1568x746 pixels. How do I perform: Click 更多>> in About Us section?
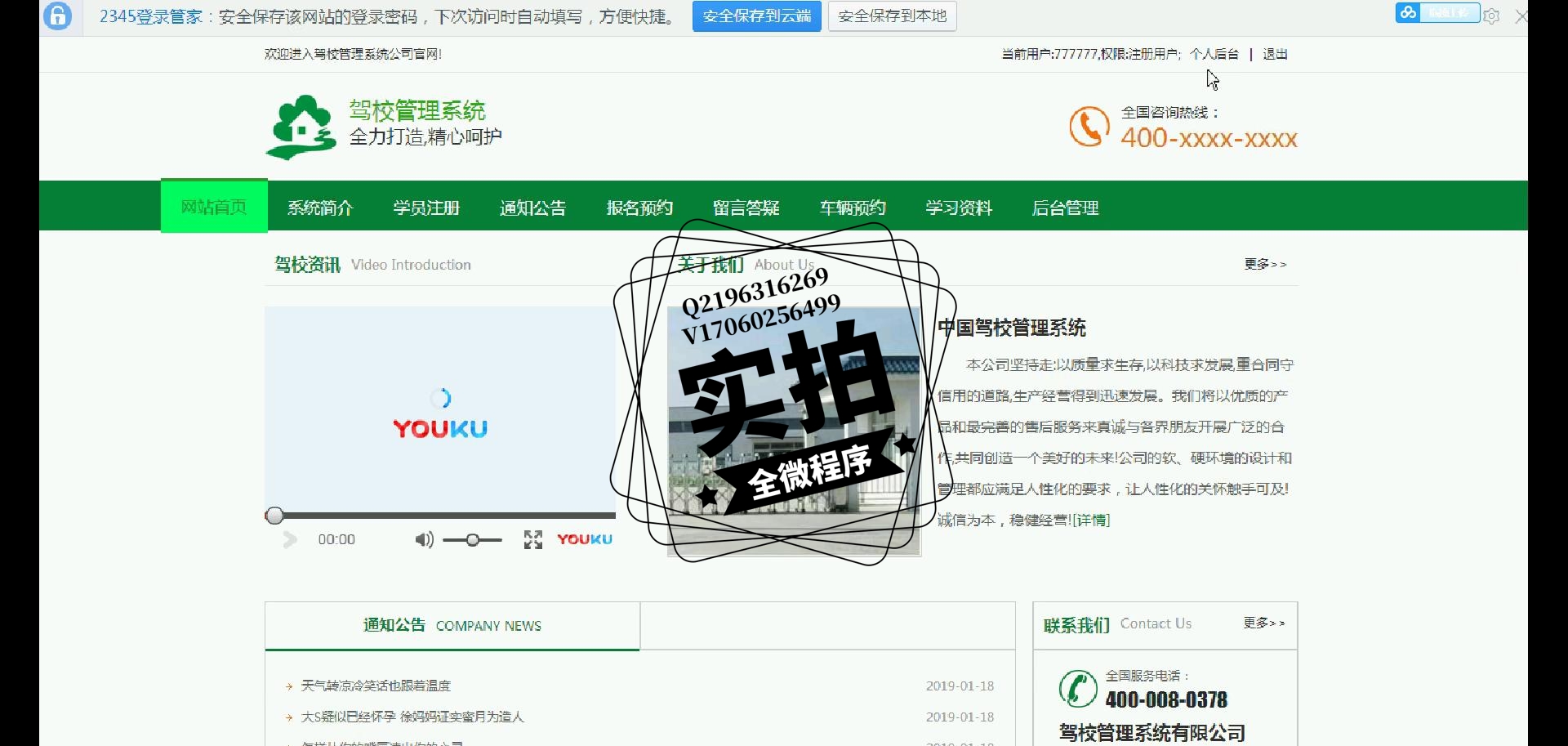[1265, 264]
